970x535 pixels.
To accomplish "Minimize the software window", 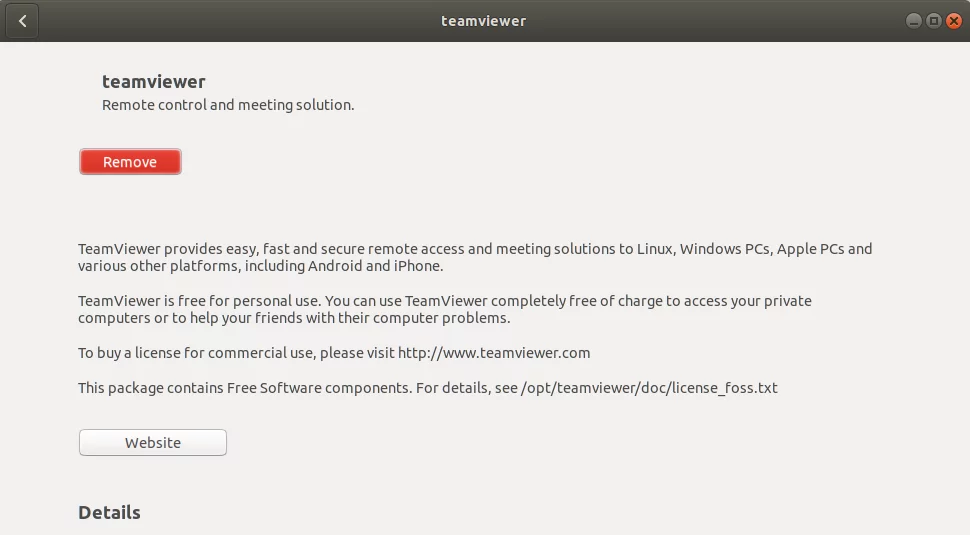I will coord(914,21).
